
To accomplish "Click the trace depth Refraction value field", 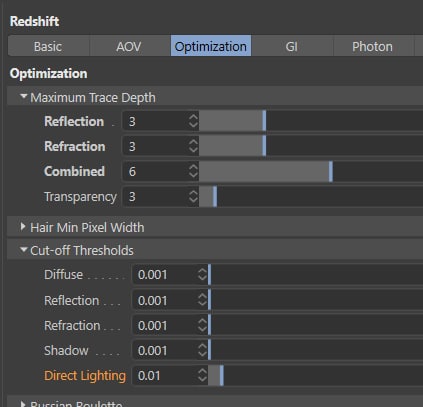I will pos(154,146).
